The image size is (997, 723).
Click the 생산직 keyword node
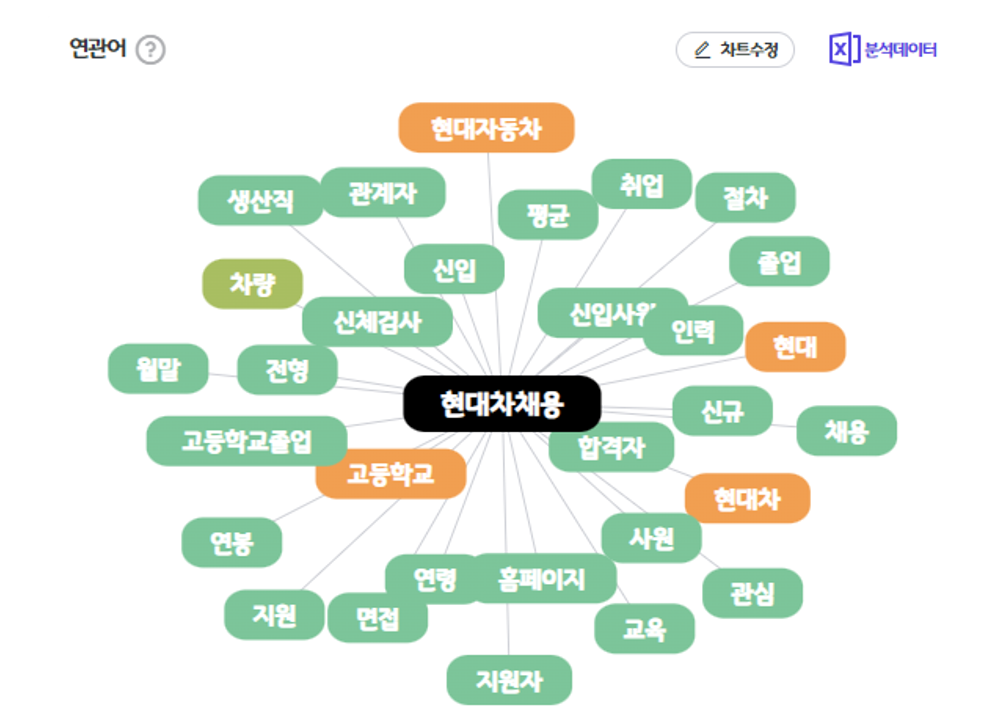(261, 200)
